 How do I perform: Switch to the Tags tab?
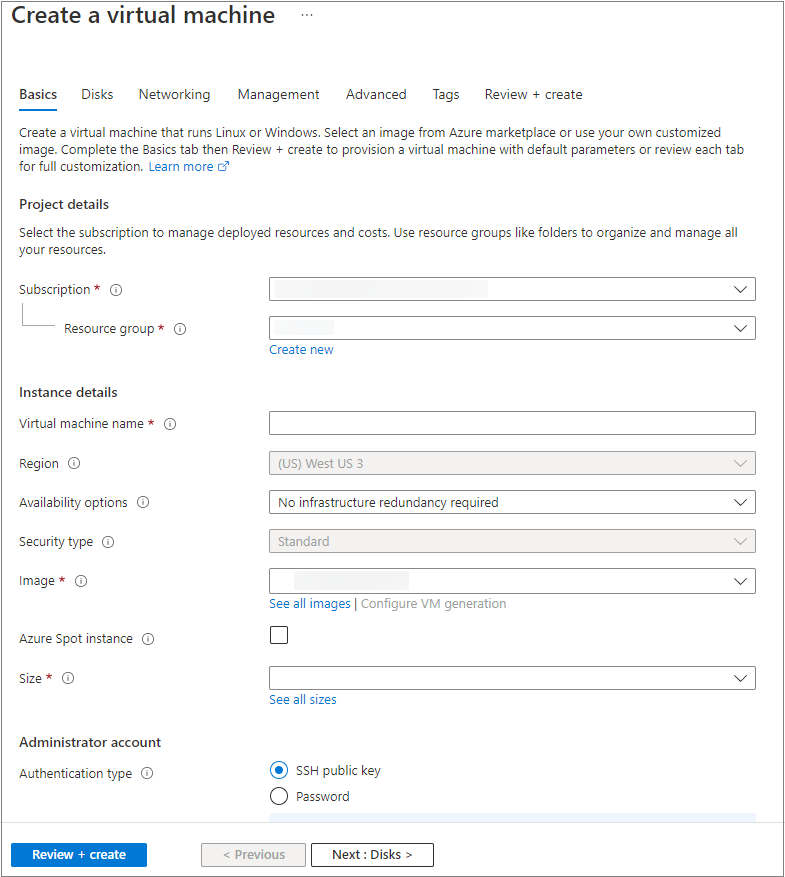[x=446, y=94]
